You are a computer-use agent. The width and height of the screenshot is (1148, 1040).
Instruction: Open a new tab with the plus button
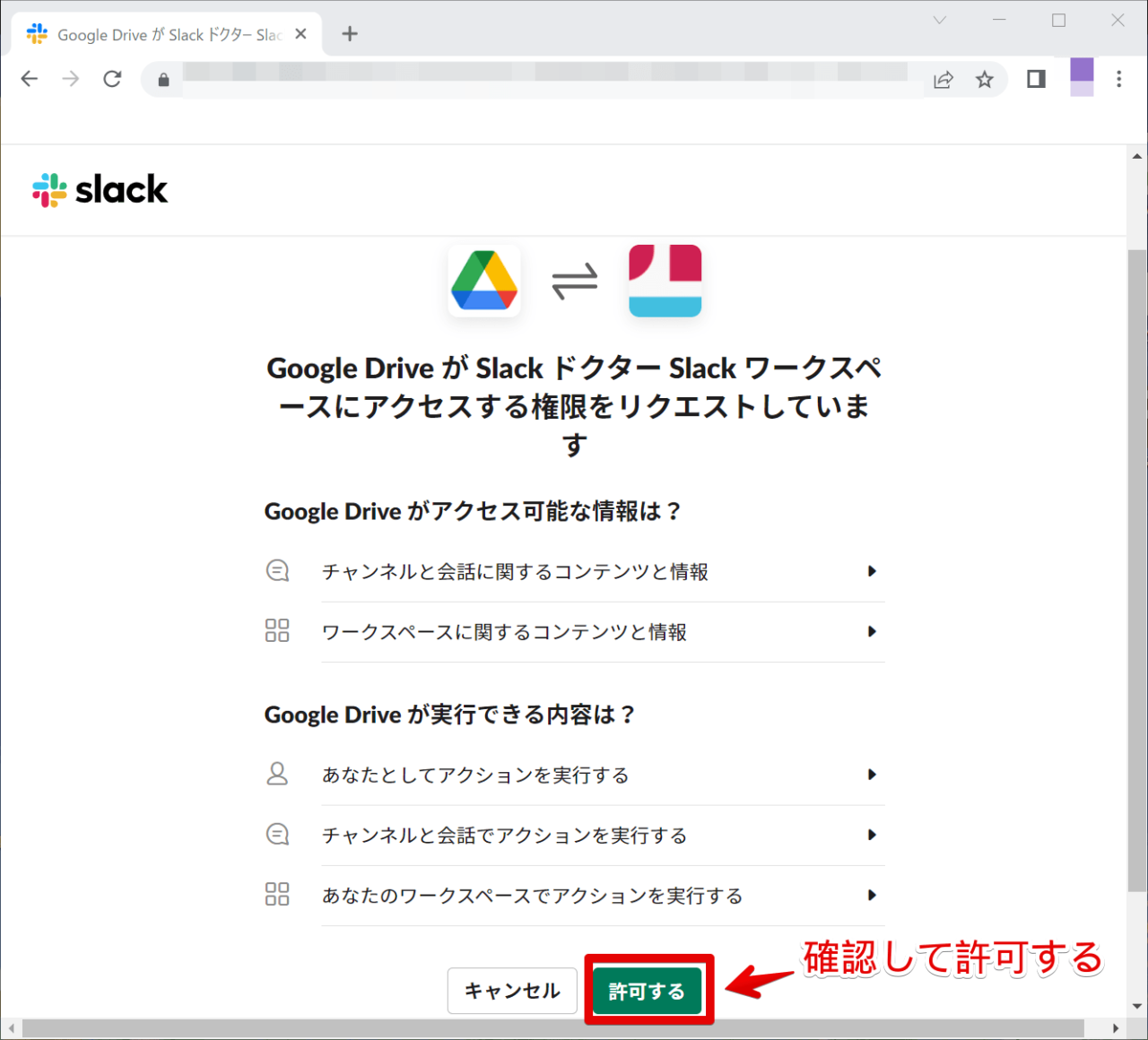coord(350,34)
